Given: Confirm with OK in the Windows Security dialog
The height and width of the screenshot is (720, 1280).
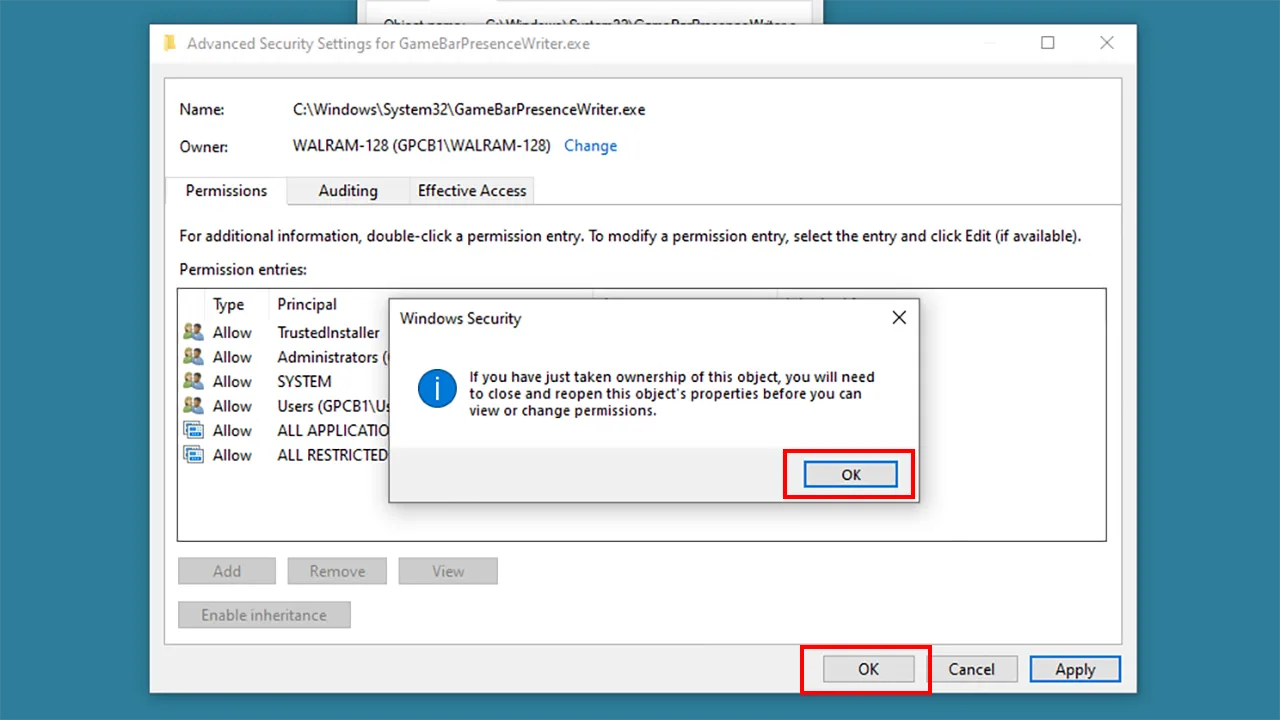Looking at the screenshot, I should 851,474.
